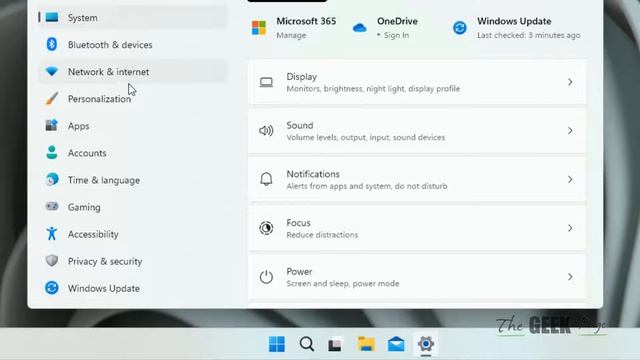This screenshot has width=640, height=360.
Task: Click 'Volume levels, output, input' description
Action: pyautogui.click(x=366, y=137)
